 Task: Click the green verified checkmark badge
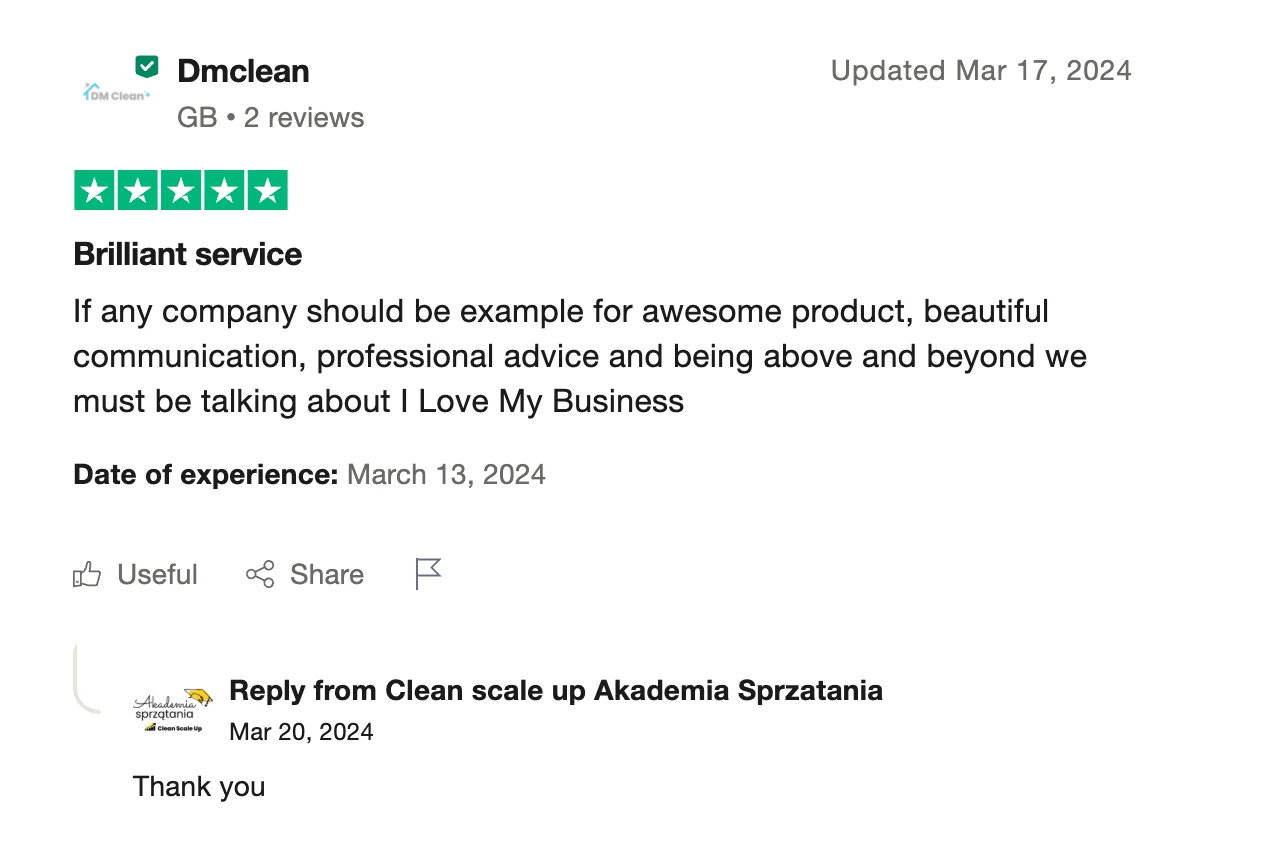click(147, 67)
